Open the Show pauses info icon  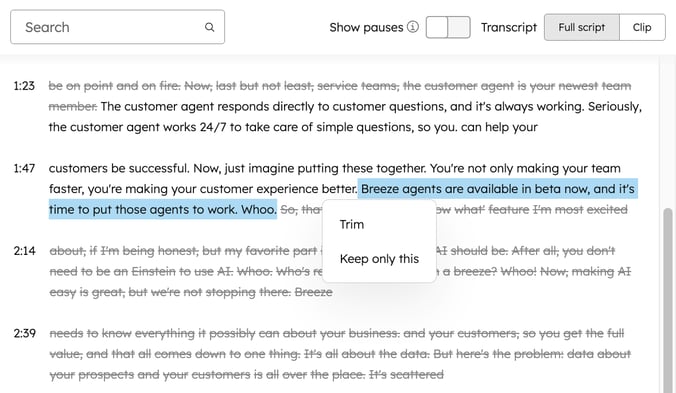pos(413,27)
